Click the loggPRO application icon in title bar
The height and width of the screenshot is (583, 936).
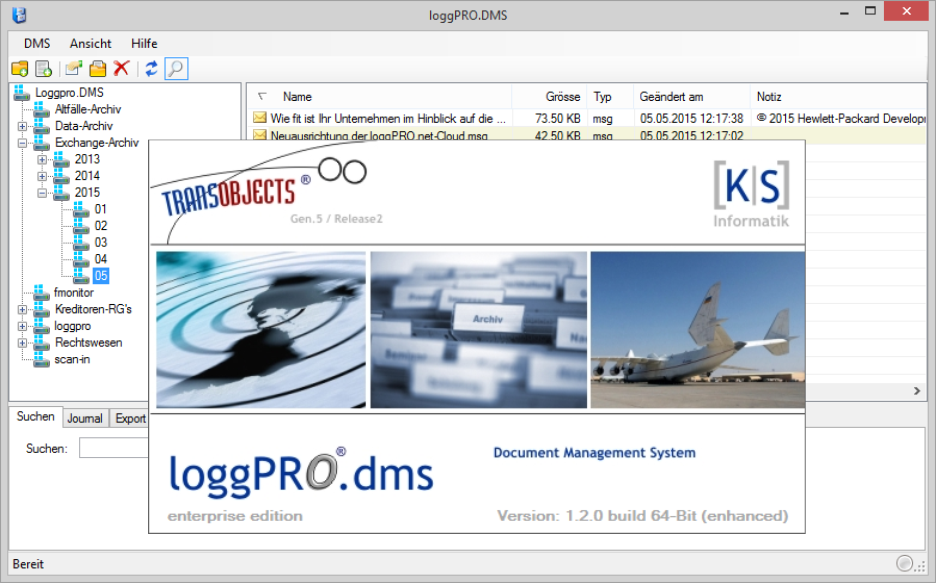pyautogui.click(x=19, y=14)
